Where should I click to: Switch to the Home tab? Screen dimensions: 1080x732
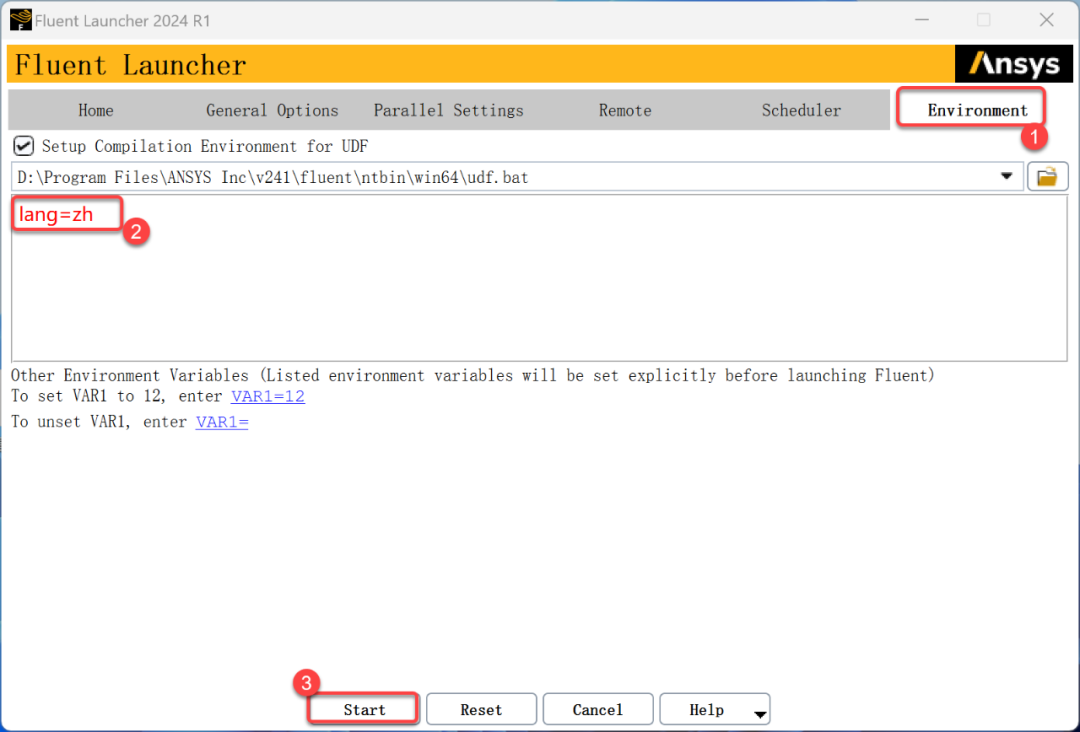click(96, 110)
